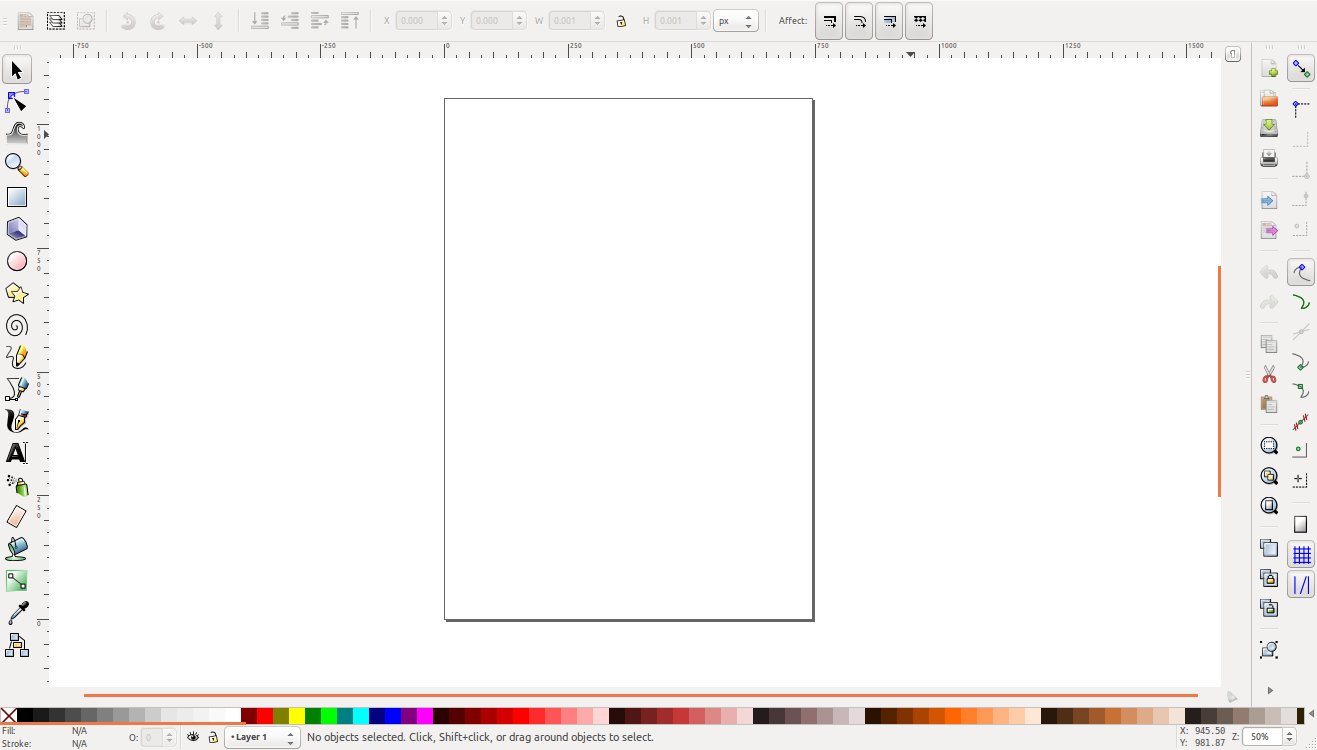Paste from clipboard icon
The image size is (1317, 750).
pos(1269,404)
